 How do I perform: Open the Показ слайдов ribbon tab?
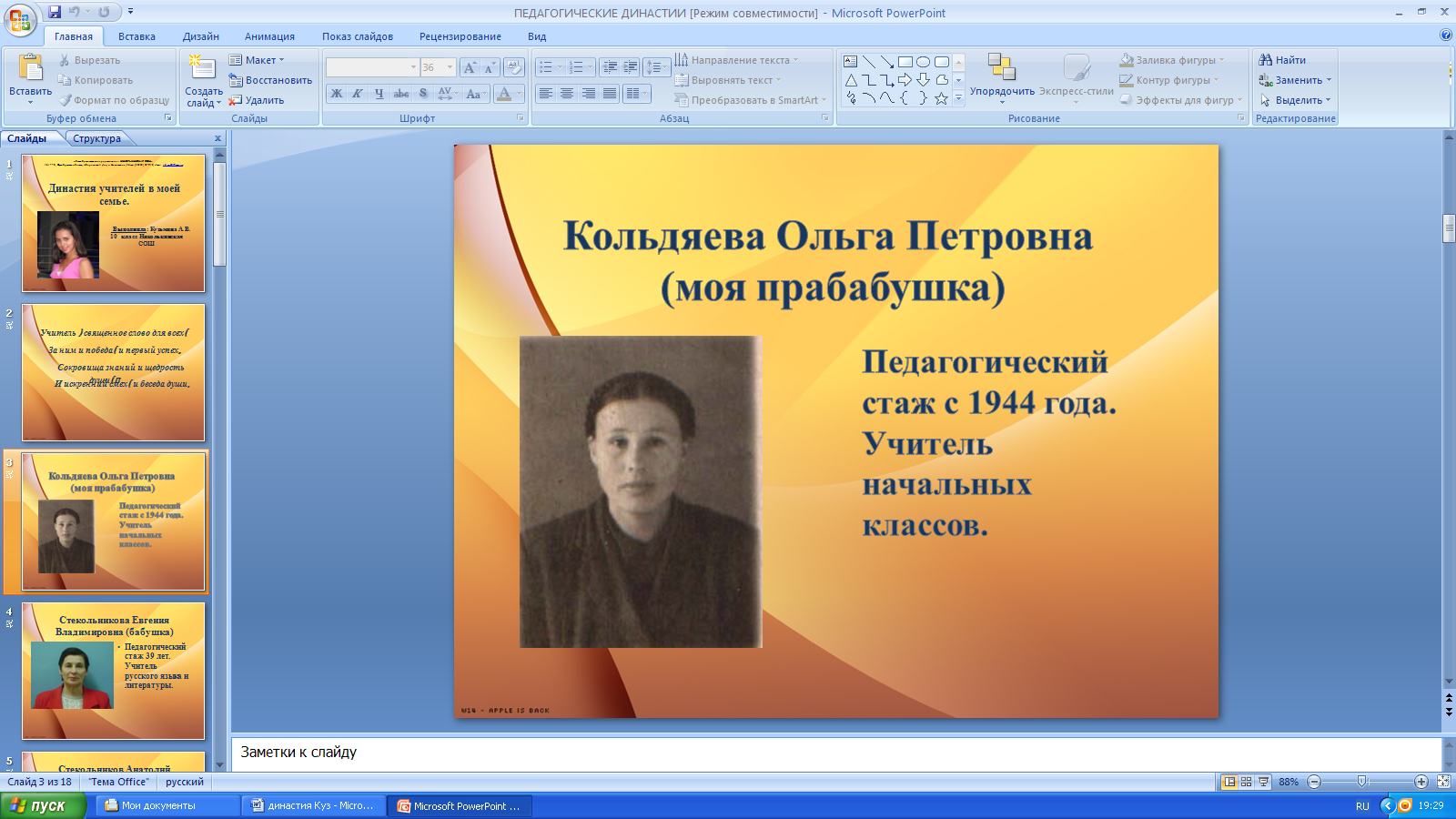[x=358, y=36]
